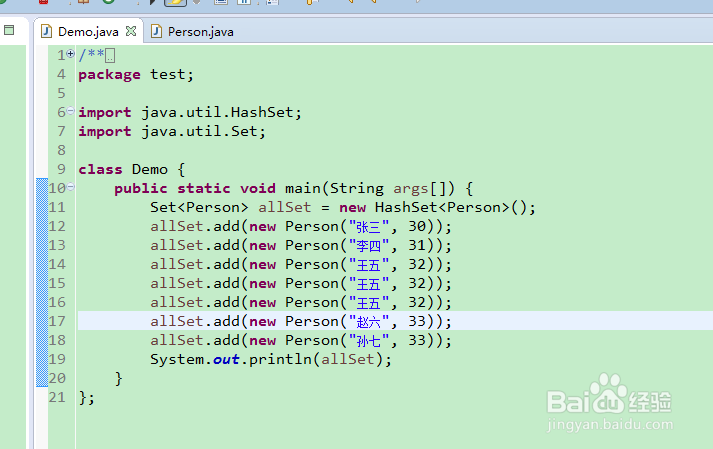Click line number 9 in the gutter
The height and width of the screenshot is (449, 713).
point(61,170)
